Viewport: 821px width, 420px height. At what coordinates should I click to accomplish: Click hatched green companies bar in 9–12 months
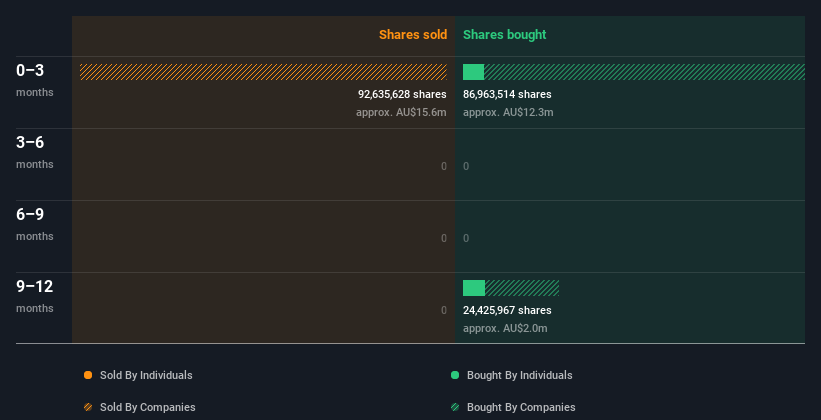pyautogui.click(x=522, y=288)
